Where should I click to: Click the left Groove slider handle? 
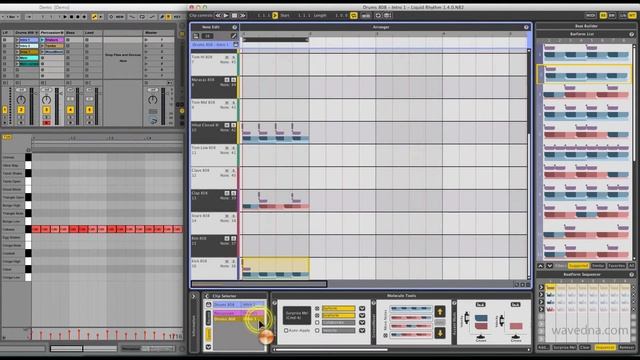click(x=481, y=338)
